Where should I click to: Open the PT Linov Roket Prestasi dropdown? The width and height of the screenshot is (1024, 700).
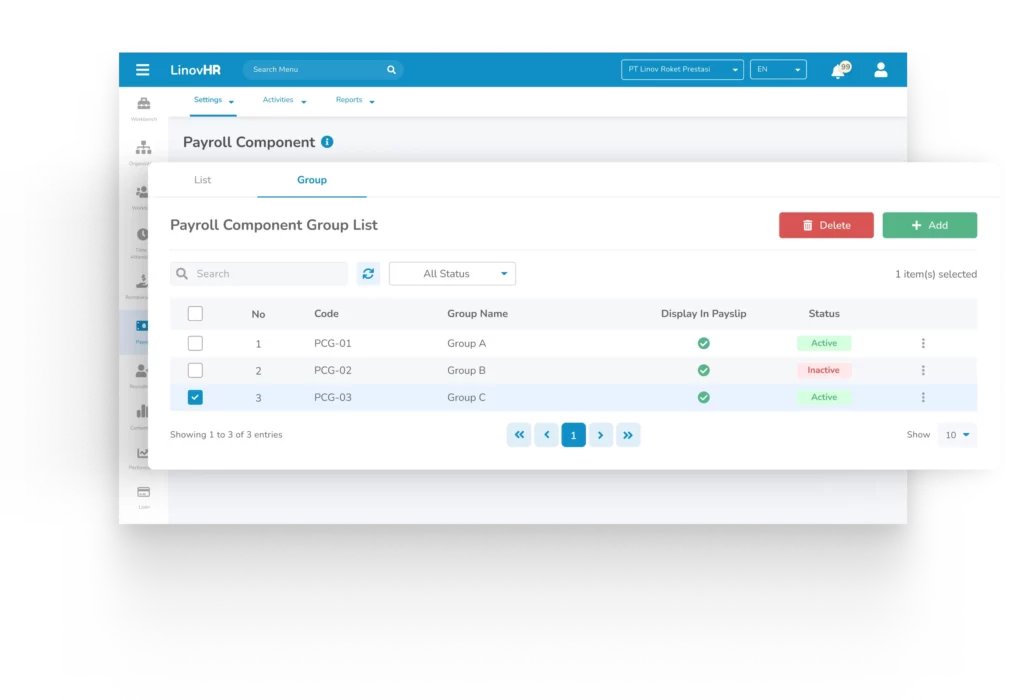pyautogui.click(x=682, y=69)
